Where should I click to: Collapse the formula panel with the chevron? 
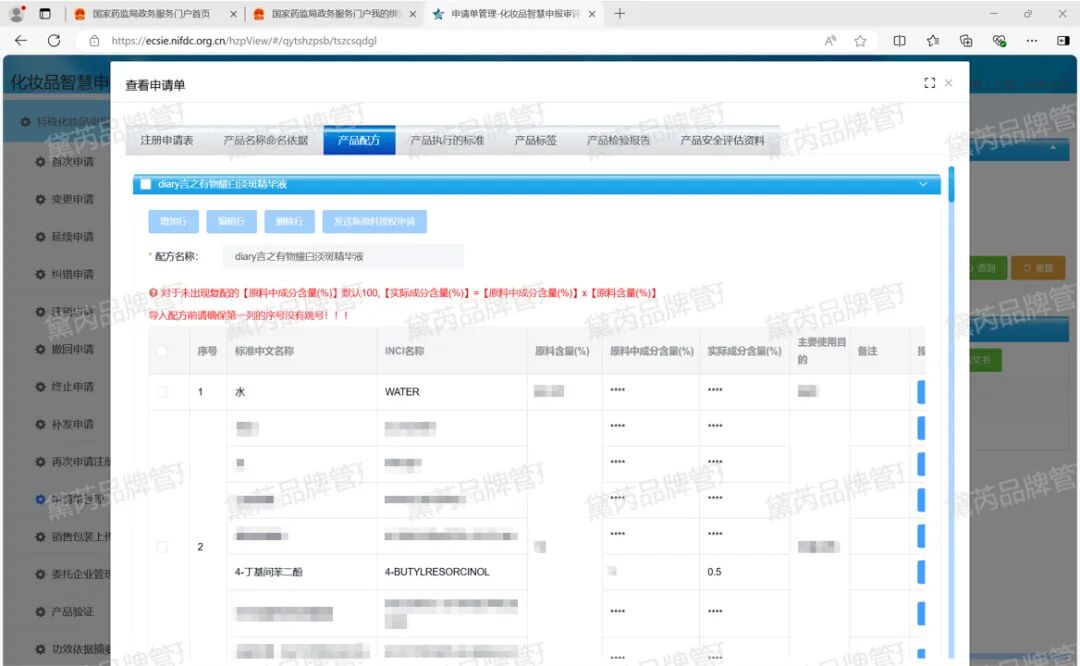[x=923, y=184]
